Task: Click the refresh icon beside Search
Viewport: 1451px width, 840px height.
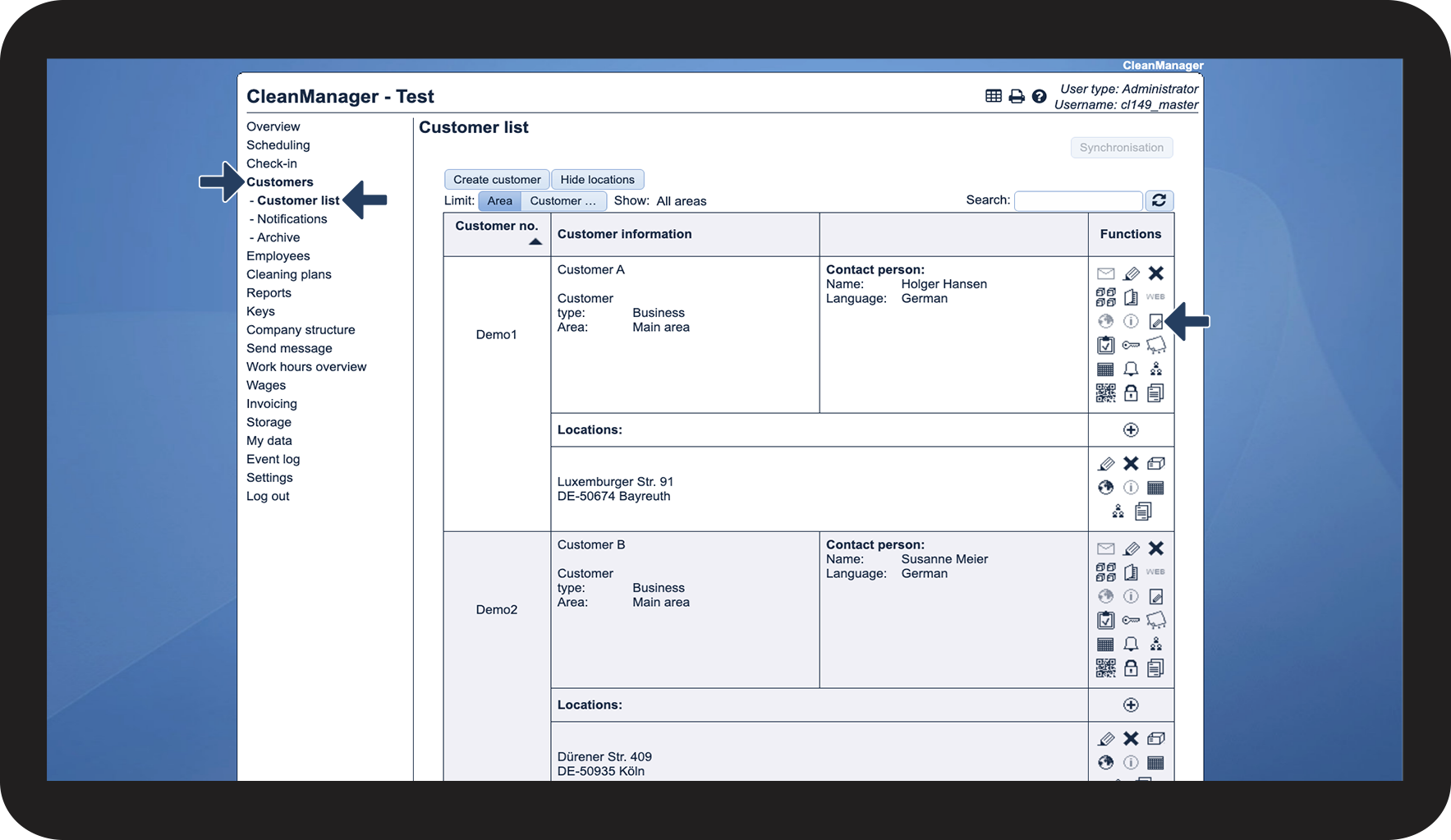Action: tap(1159, 200)
